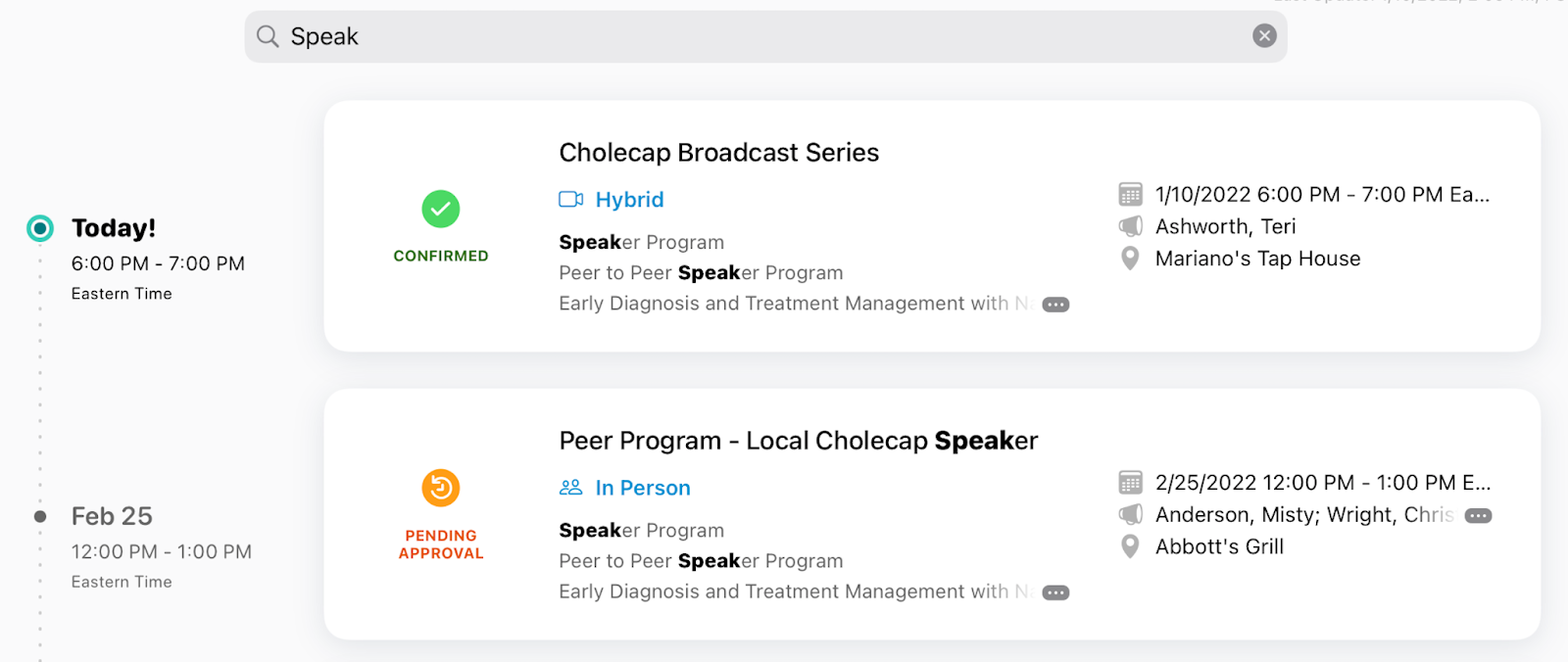The height and width of the screenshot is (662, 1568).
Task: Click inside the Speak search field
Action: 764,37
